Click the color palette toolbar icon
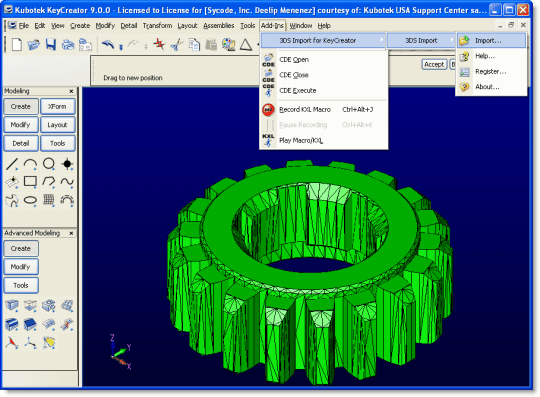Image resolution: width=540 pixels, height=397 pixels. (228, 45)
